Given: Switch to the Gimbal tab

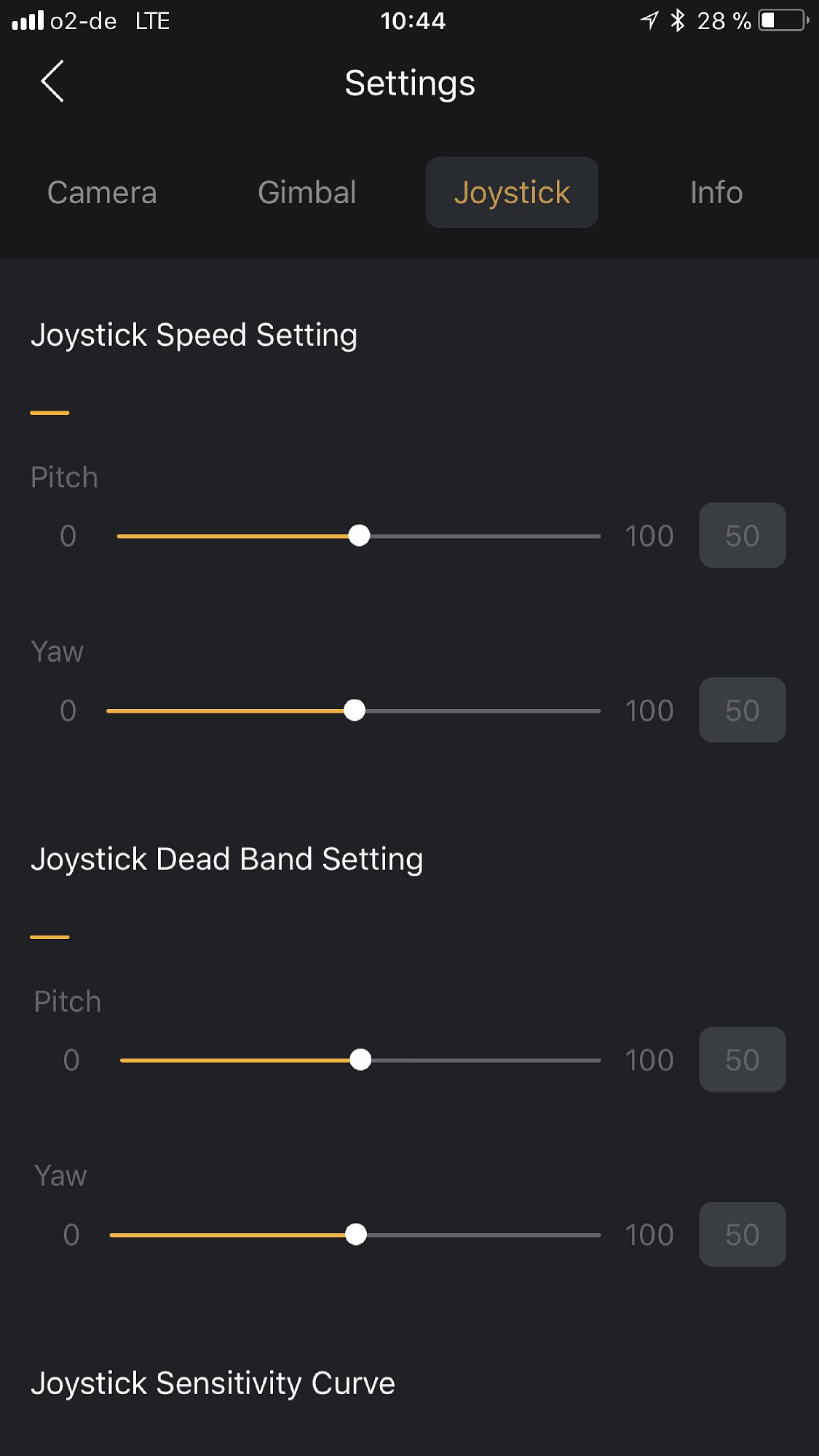Looking at the screenshot, I should click(306, 193).
